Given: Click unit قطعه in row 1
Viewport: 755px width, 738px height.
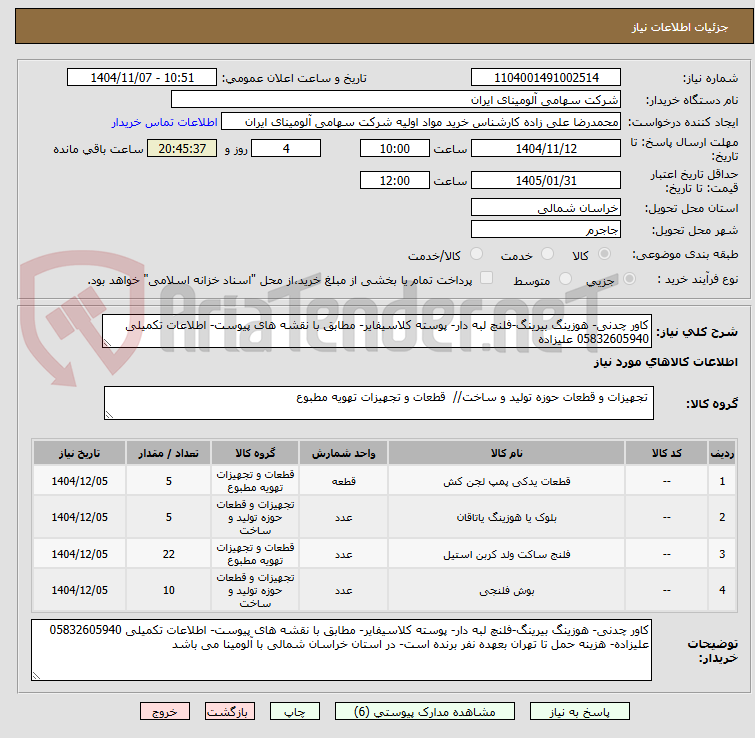Looking at the screenshot, I should (343, 481).
